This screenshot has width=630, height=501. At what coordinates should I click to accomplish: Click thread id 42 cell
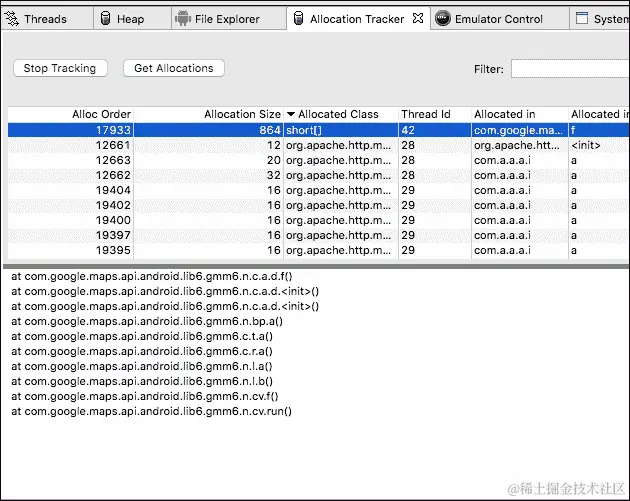(435, 130)
